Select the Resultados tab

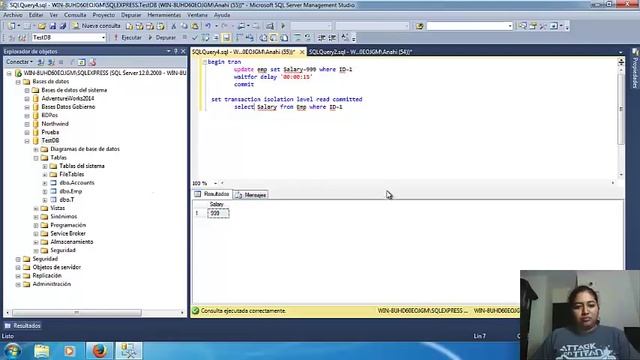pyautogui.click(x=212, y=194)
